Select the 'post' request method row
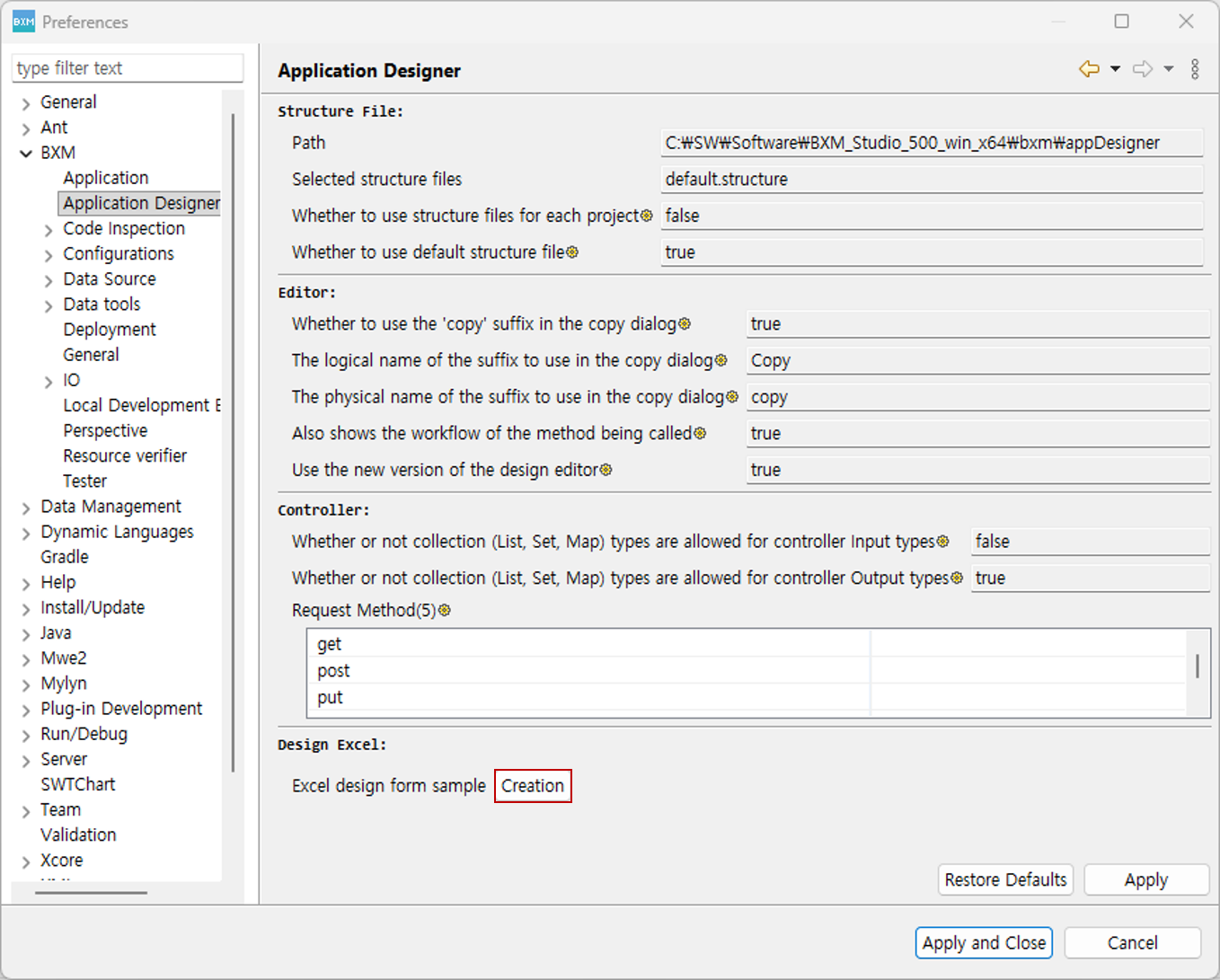1220x980 pixels. click(x=333, y=671)
